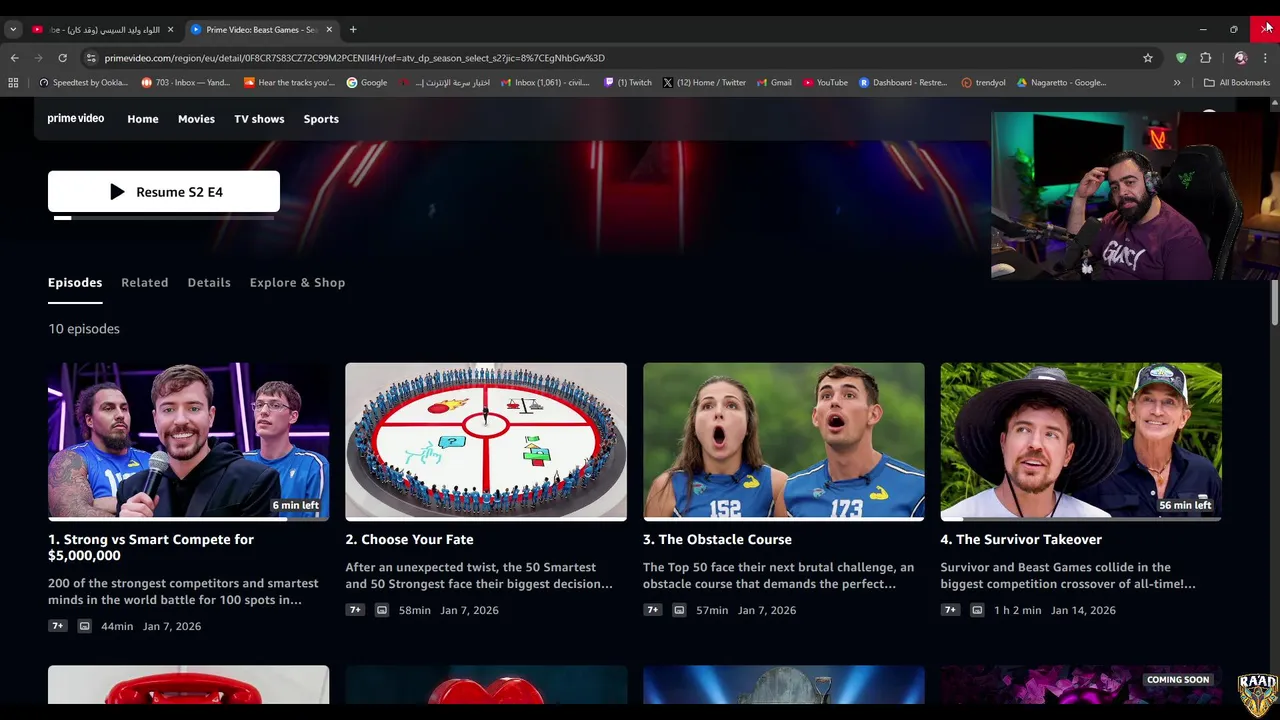Open the 'Hear the tracks you'...' bookmark
1280x720 pixels.
(290, 83)
